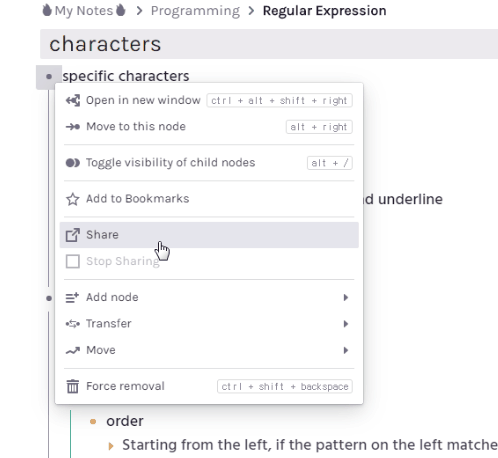Image resolution: width=498 pixels, height=458 pixels.
Task: Click the Toggle visibility of child nodes icon
Action: tap(73, 163)
